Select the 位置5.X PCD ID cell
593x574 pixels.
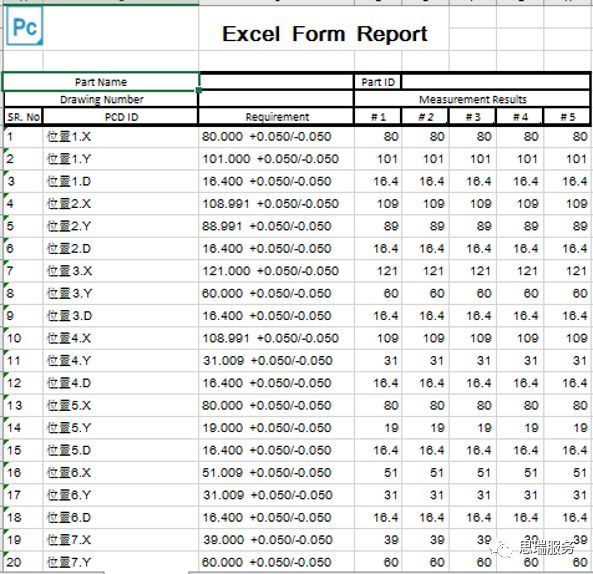coord(121,405)
